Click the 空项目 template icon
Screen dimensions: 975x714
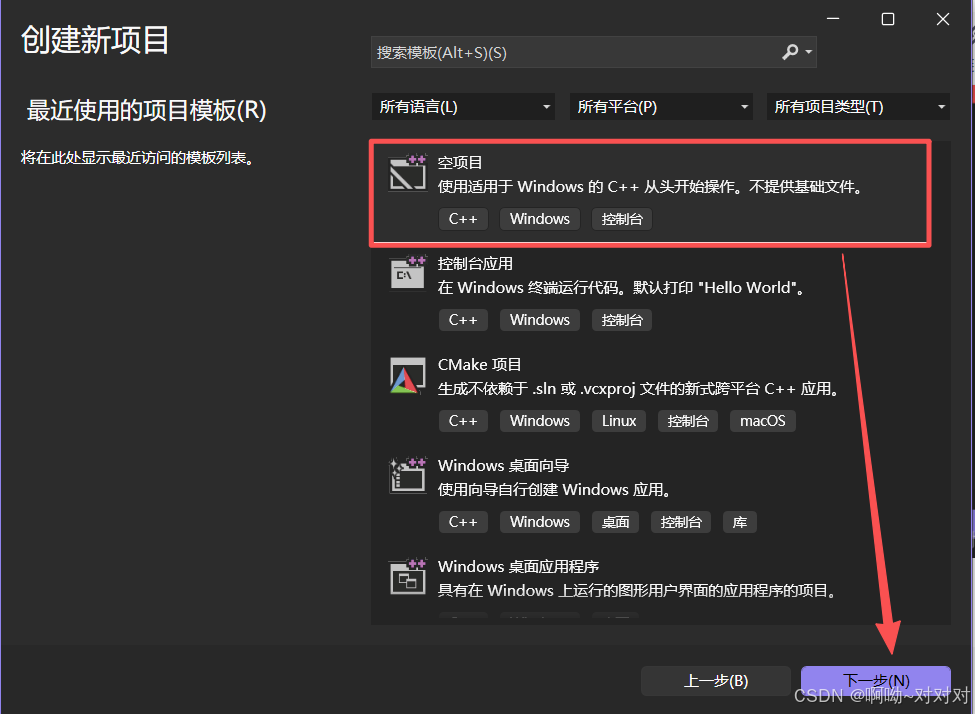tap(408, 173)
